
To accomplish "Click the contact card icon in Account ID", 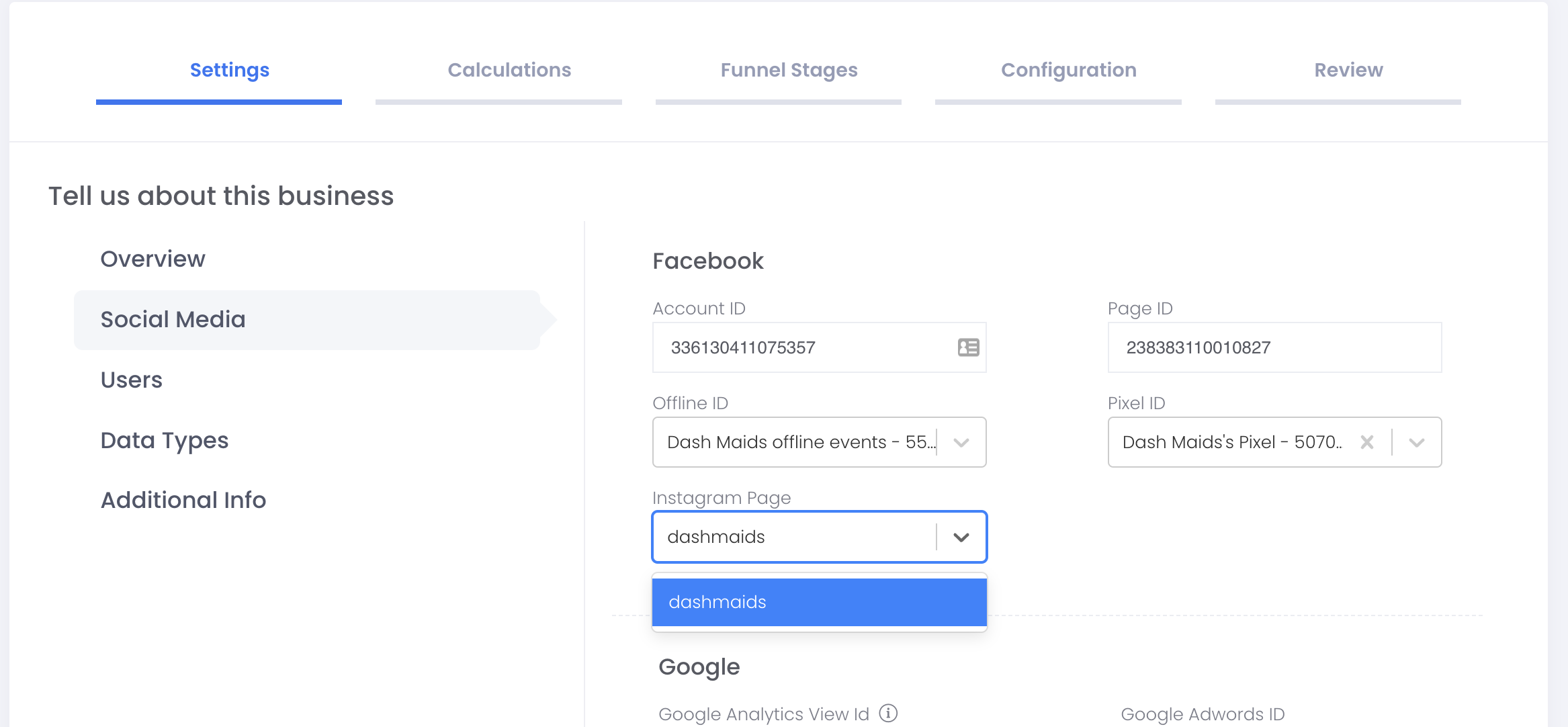I will click(968, 347).
